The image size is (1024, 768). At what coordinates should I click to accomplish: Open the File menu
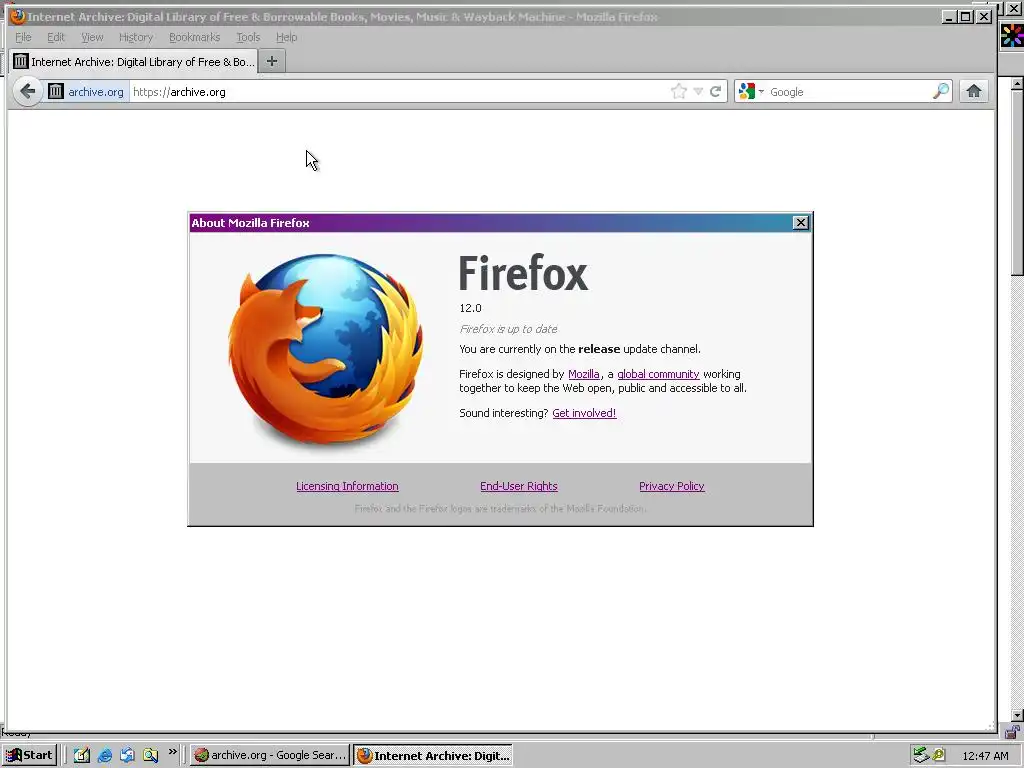click(23, 37)
